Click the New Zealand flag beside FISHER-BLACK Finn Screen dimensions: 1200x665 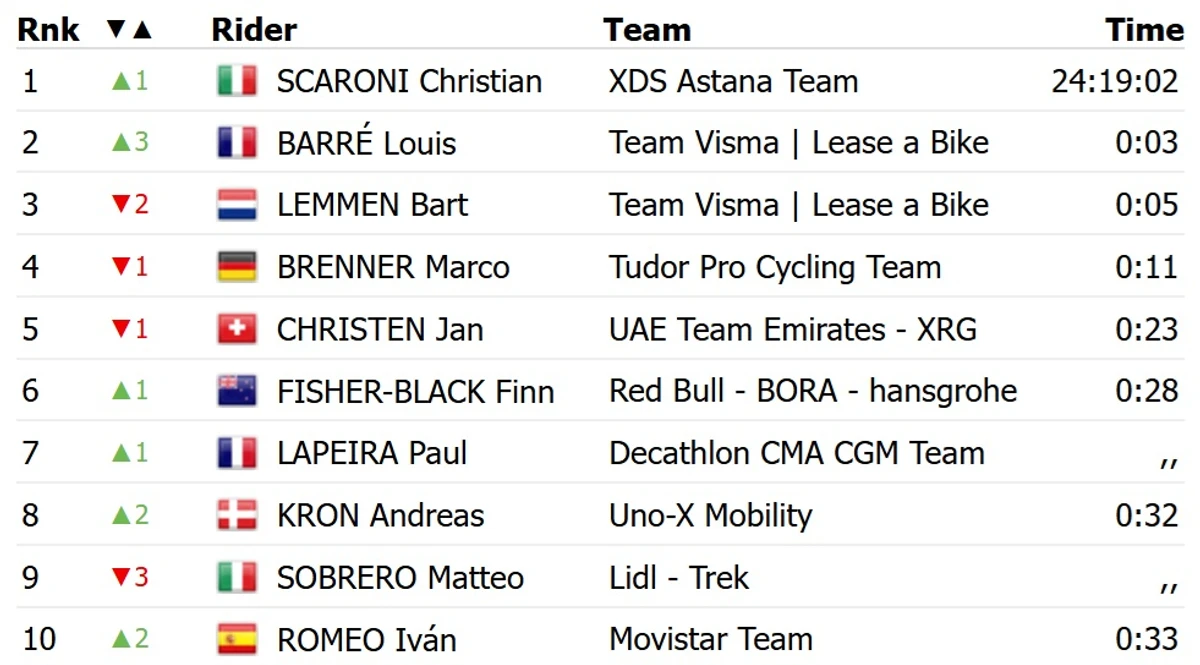[237, 391]
